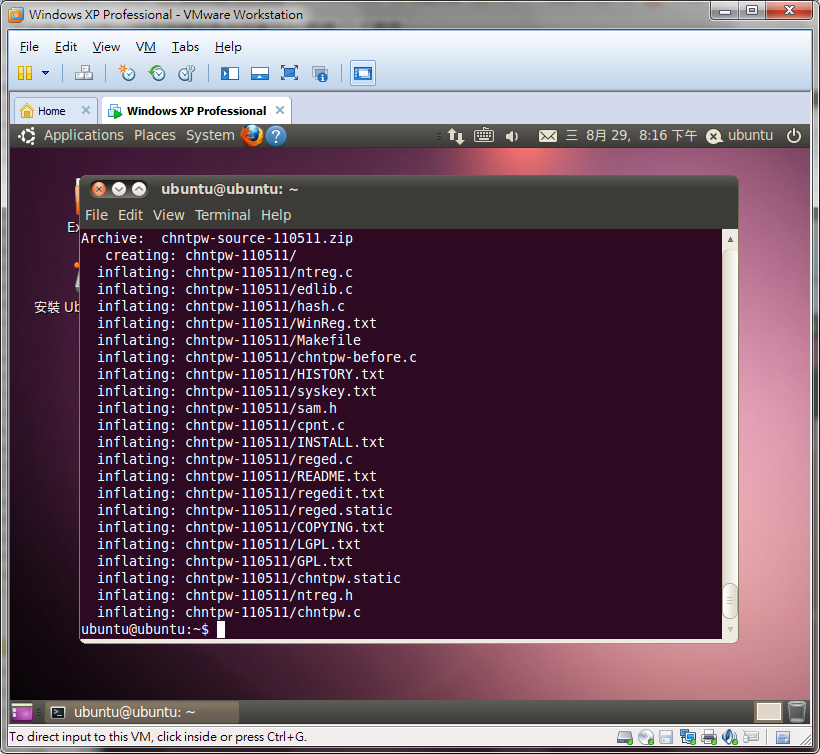Click the keyboard/mouse USB status icon

[x=750, y=737]
